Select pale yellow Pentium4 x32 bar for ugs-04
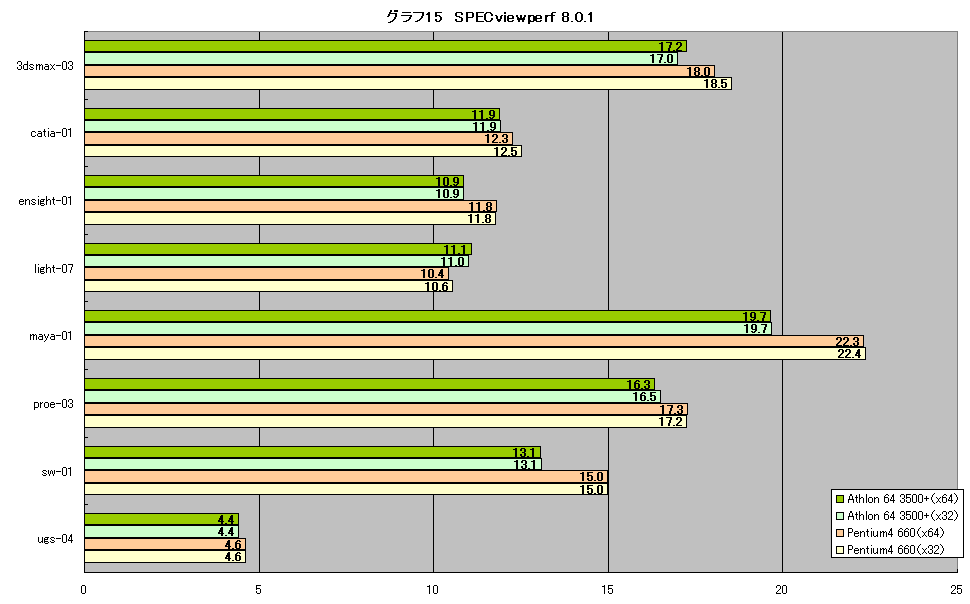The height and width of the screenshot is (604, 970). click(x=165, y=556)
